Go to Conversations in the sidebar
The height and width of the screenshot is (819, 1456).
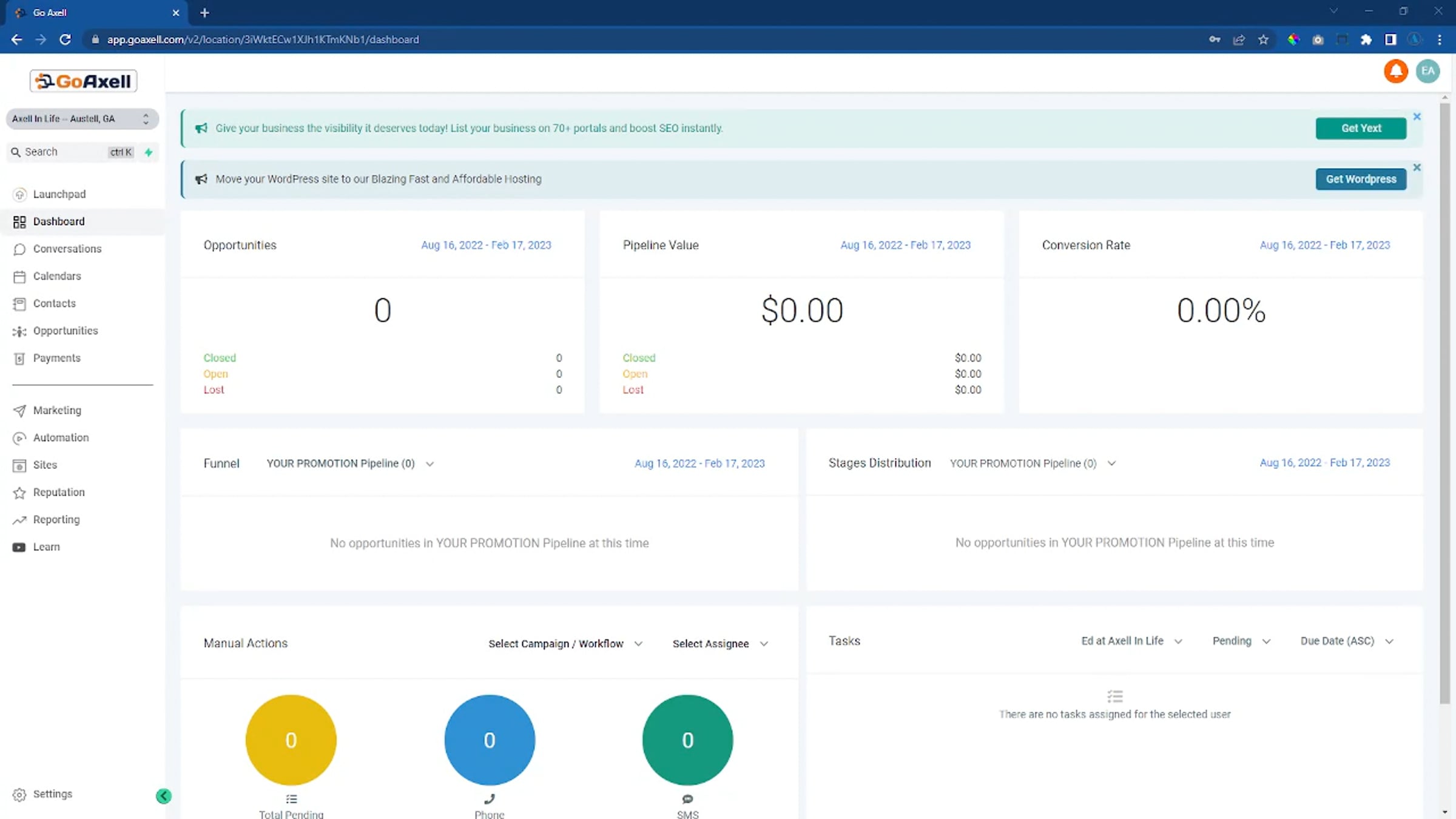67,249
